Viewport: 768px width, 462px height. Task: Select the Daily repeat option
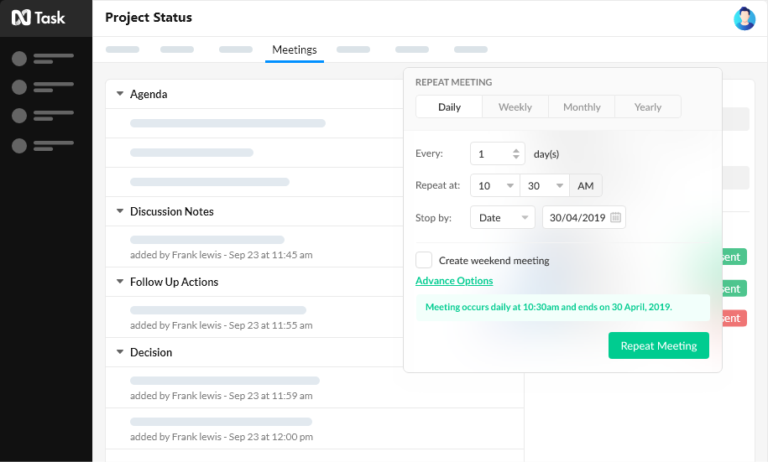449,107
